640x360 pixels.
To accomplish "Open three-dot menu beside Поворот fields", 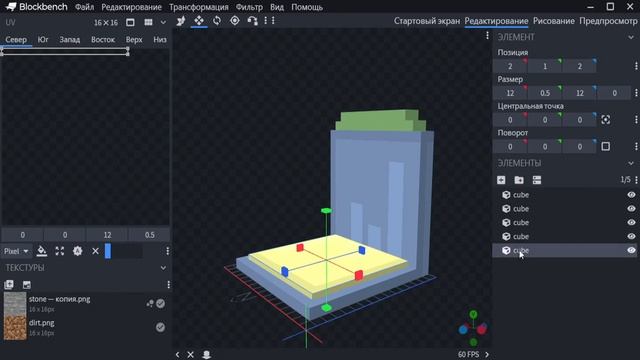I will click(636, 147).
